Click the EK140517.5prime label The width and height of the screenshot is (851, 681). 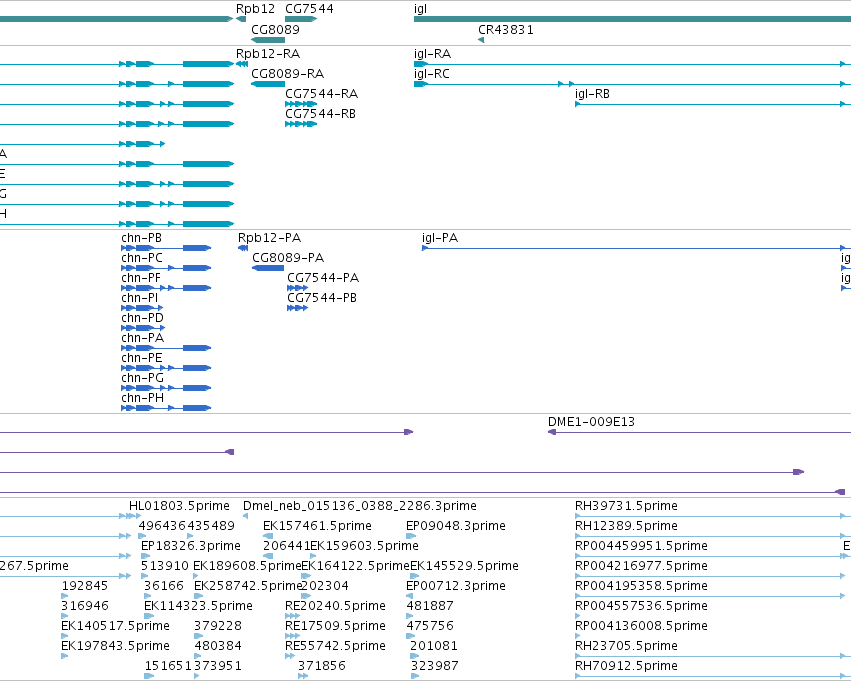(116, 626)
